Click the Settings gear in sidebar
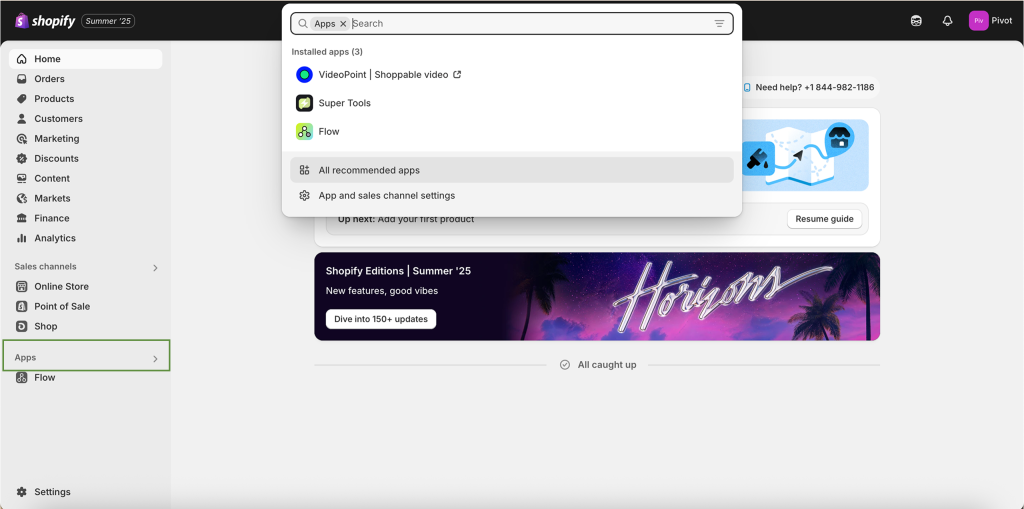 click(22, 492)
